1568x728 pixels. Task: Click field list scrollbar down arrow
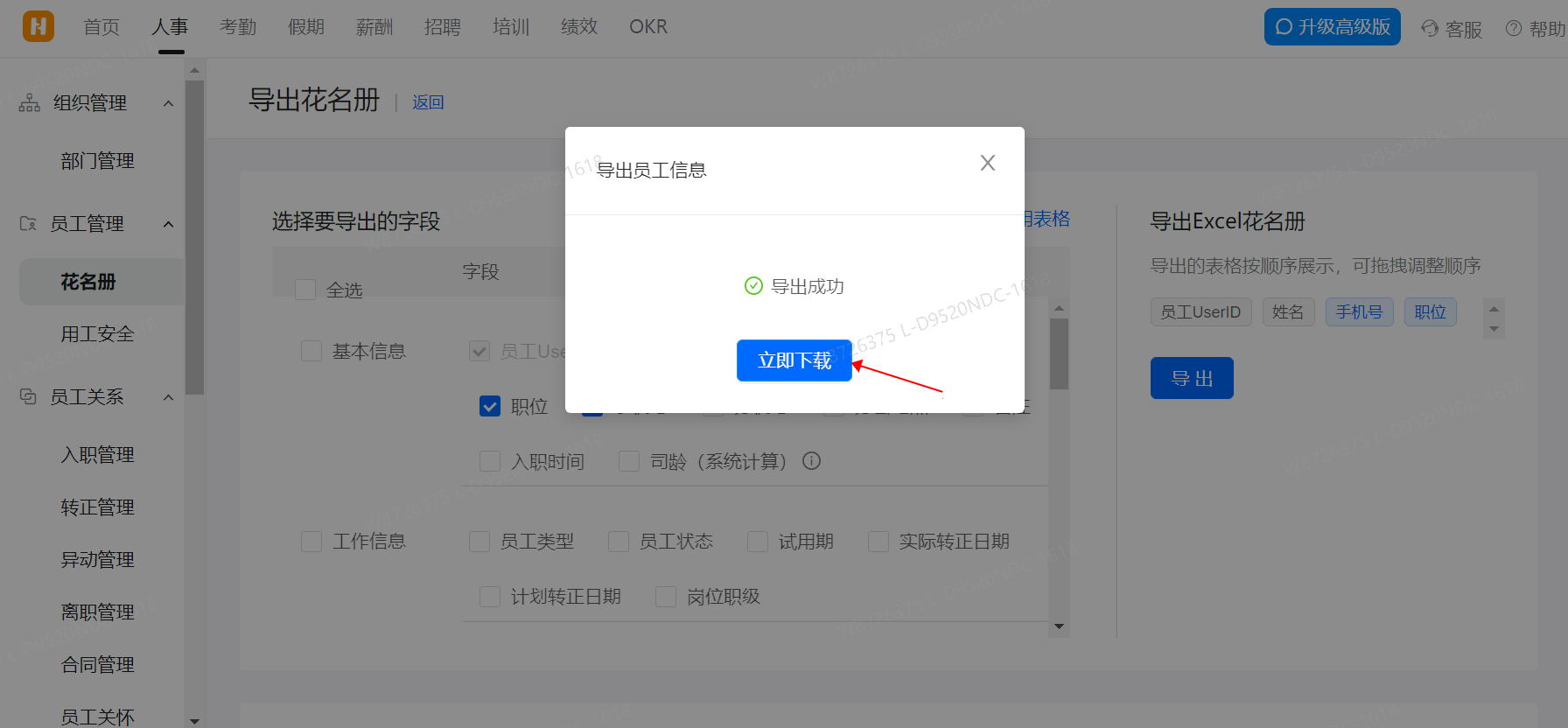click(x=1059, y=626)
